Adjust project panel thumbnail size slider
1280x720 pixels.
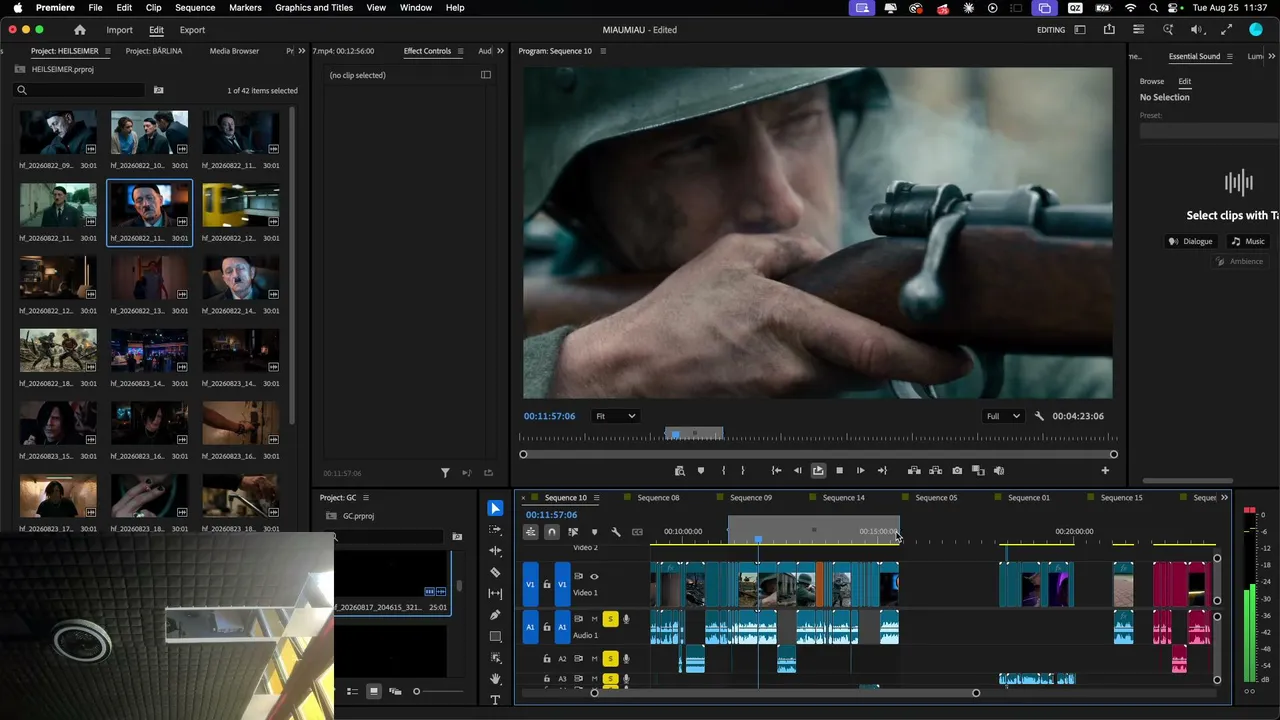pos(440,691)
